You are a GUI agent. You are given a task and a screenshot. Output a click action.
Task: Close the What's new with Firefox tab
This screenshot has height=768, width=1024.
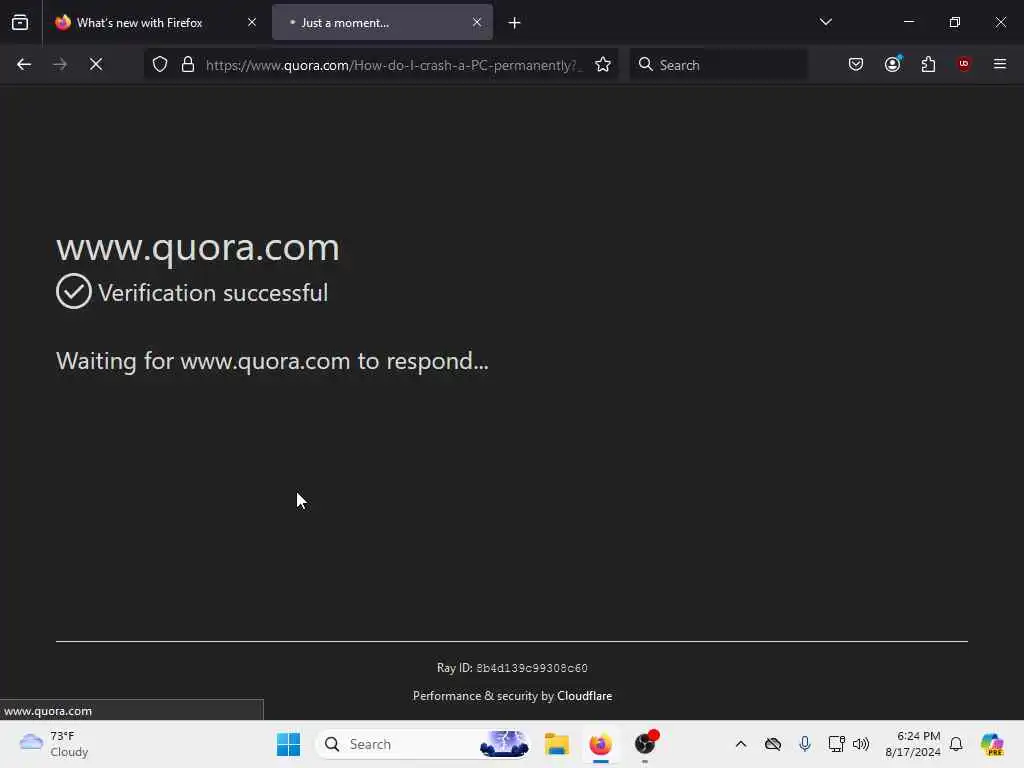coord(251,22)
